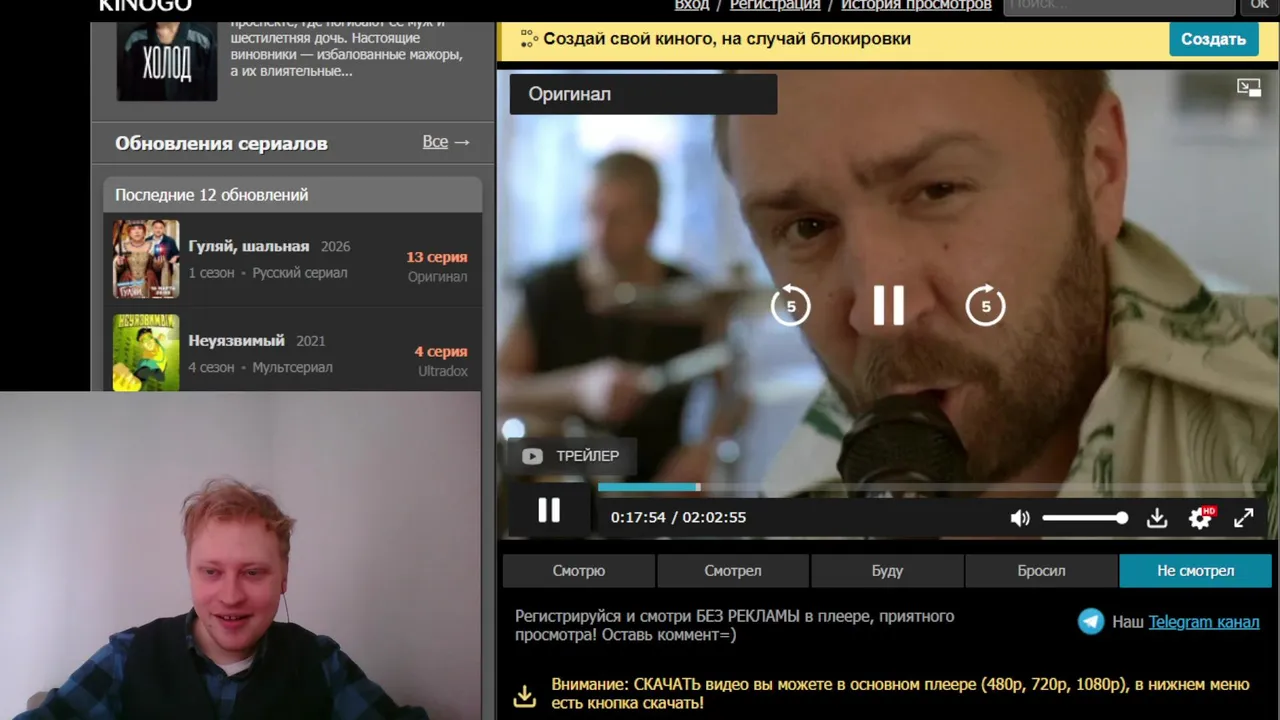Skip forward 5 seconds with the forward icon
Screen dimensions: 1280x720
985,306
